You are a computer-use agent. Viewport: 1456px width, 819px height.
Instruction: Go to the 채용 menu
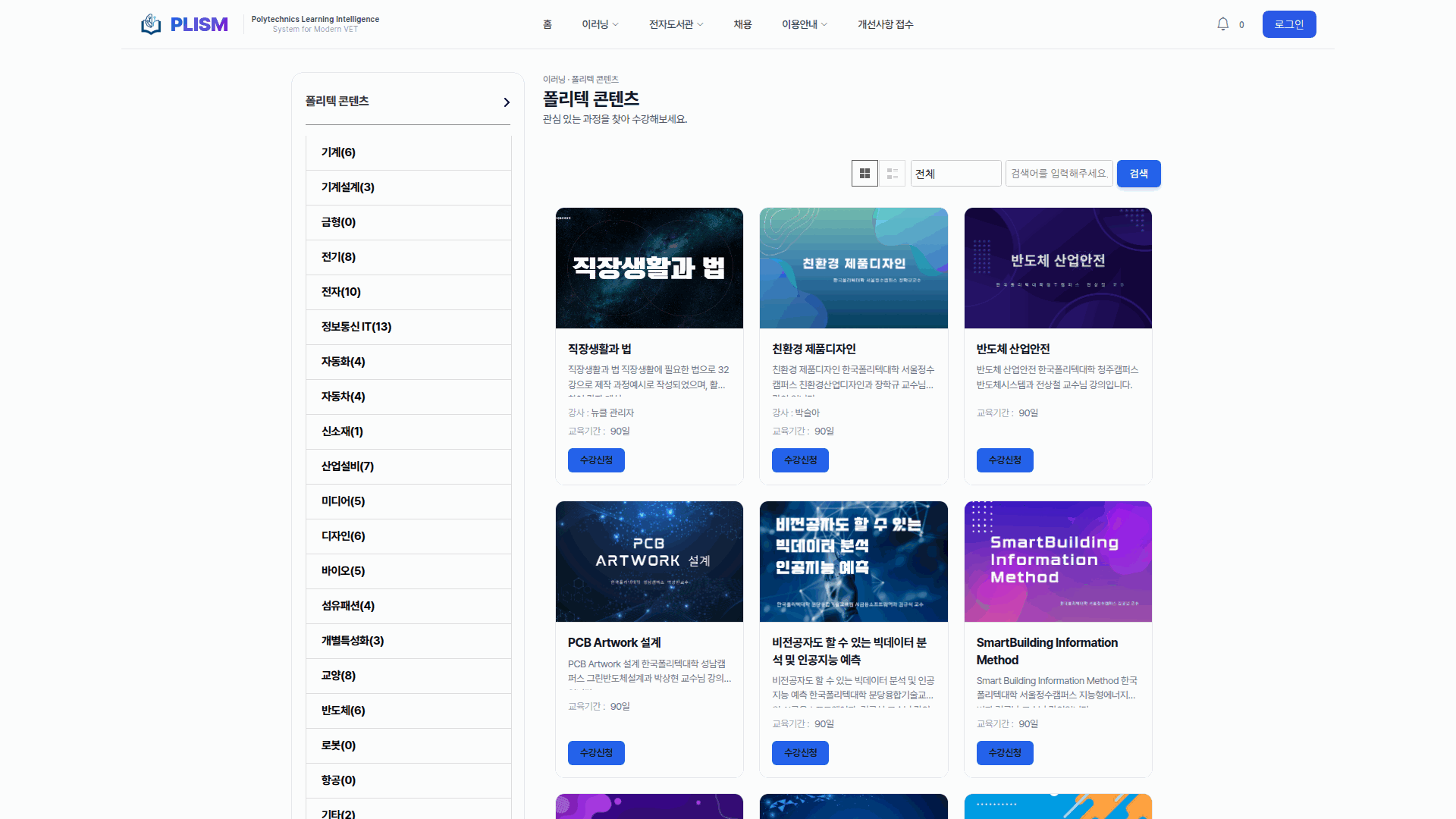pyautogui.click(x=742, y=24)
